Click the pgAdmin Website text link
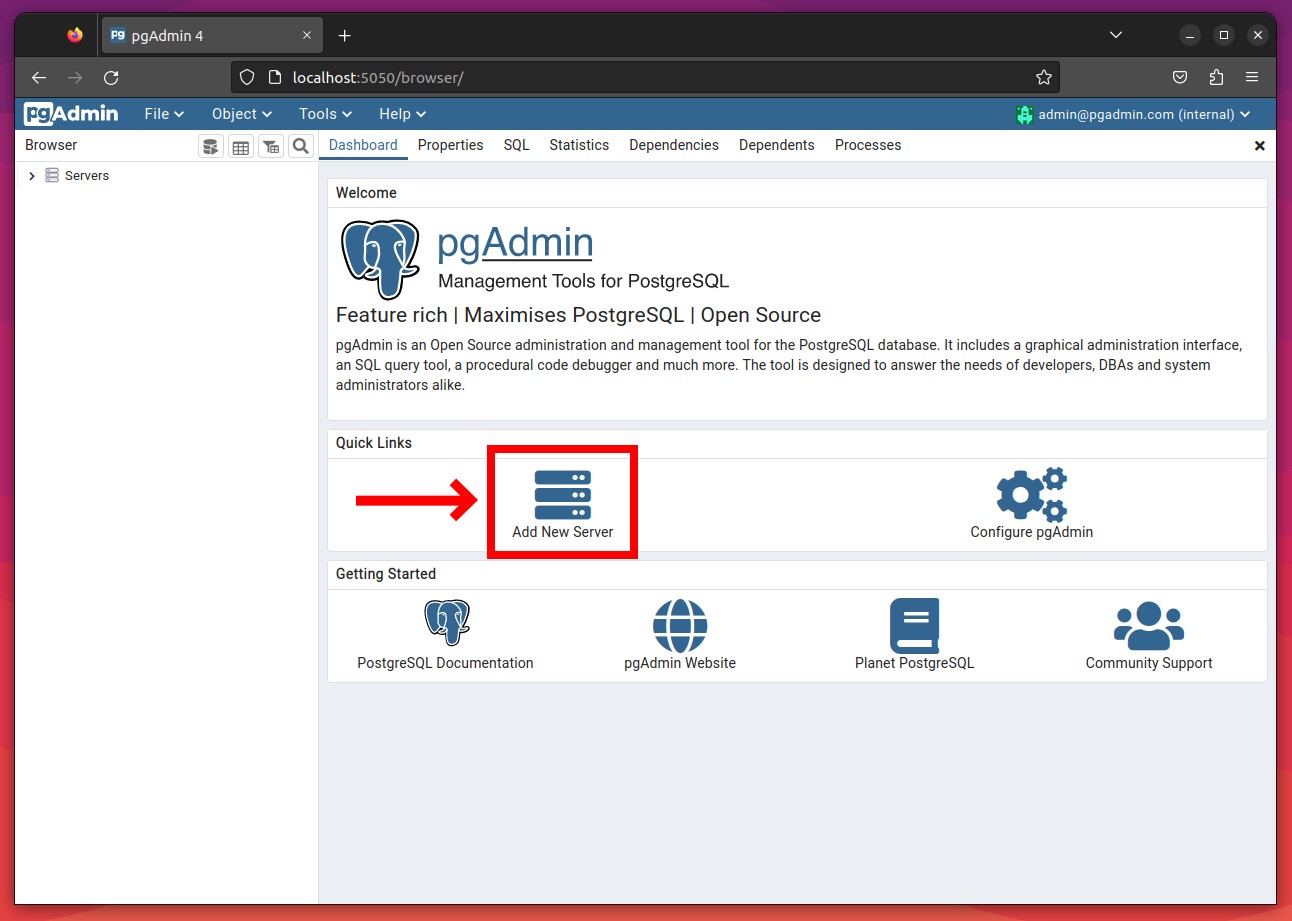This screenshot has width=1292, height=921. [680, 663]
